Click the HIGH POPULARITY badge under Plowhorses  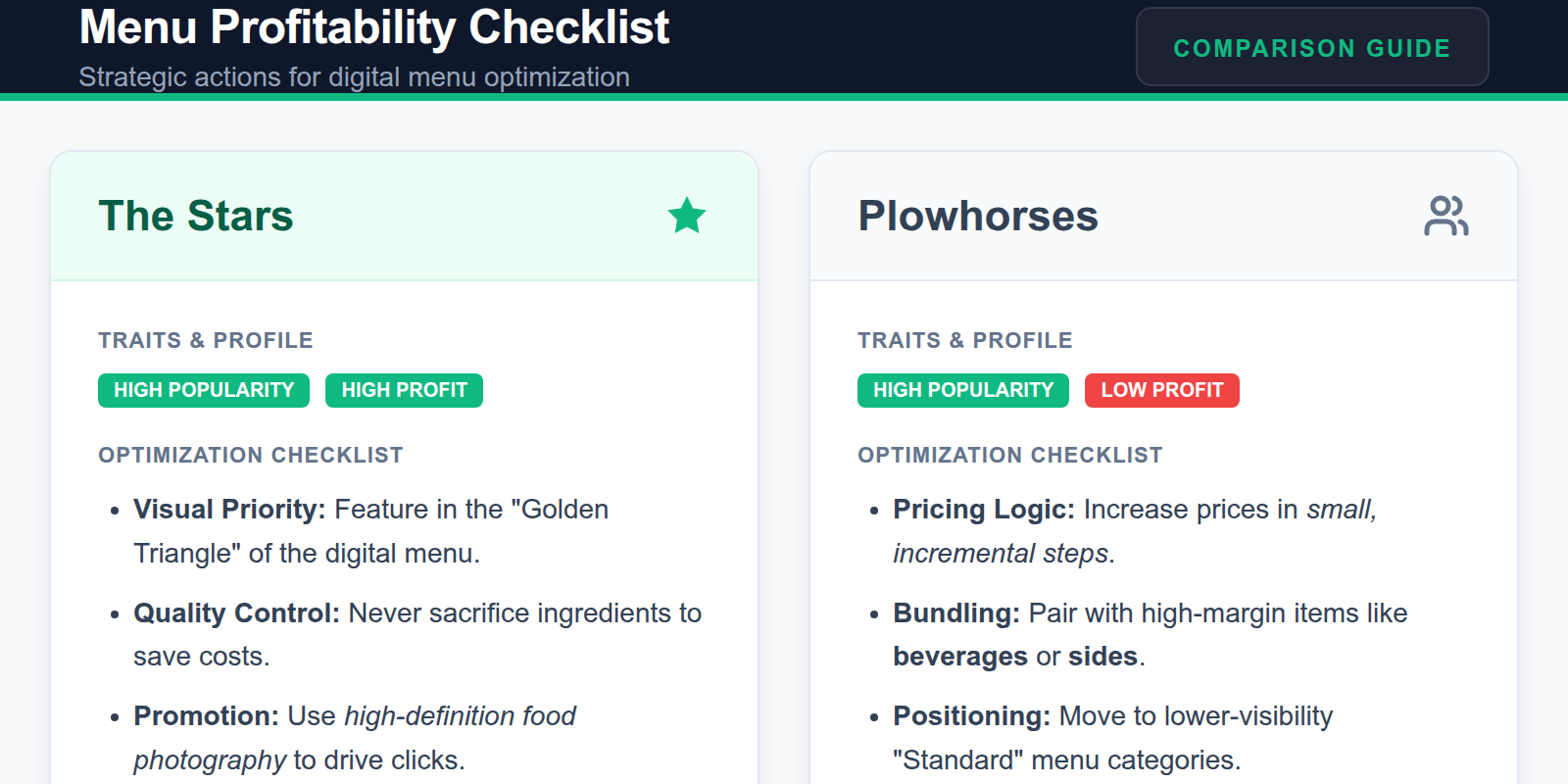coord(962,390)
